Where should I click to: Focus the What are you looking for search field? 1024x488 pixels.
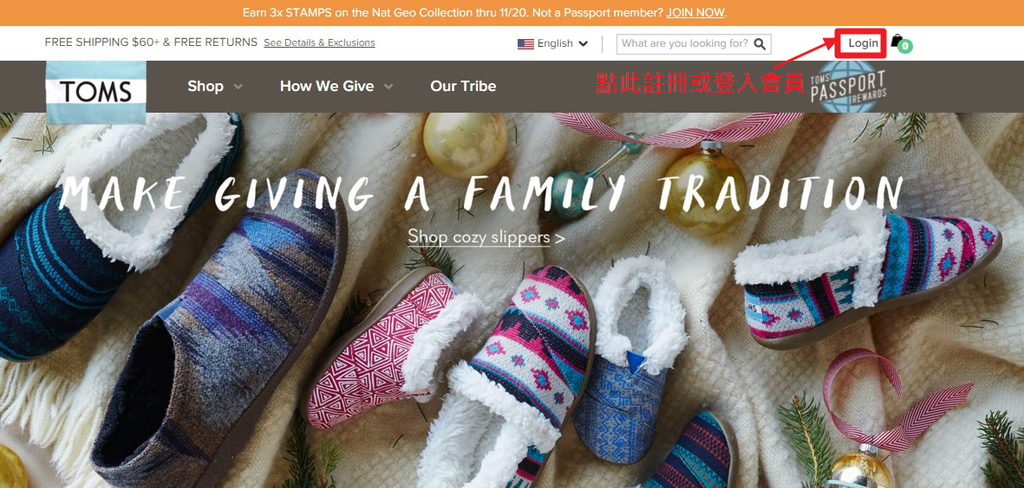[684, 44]
